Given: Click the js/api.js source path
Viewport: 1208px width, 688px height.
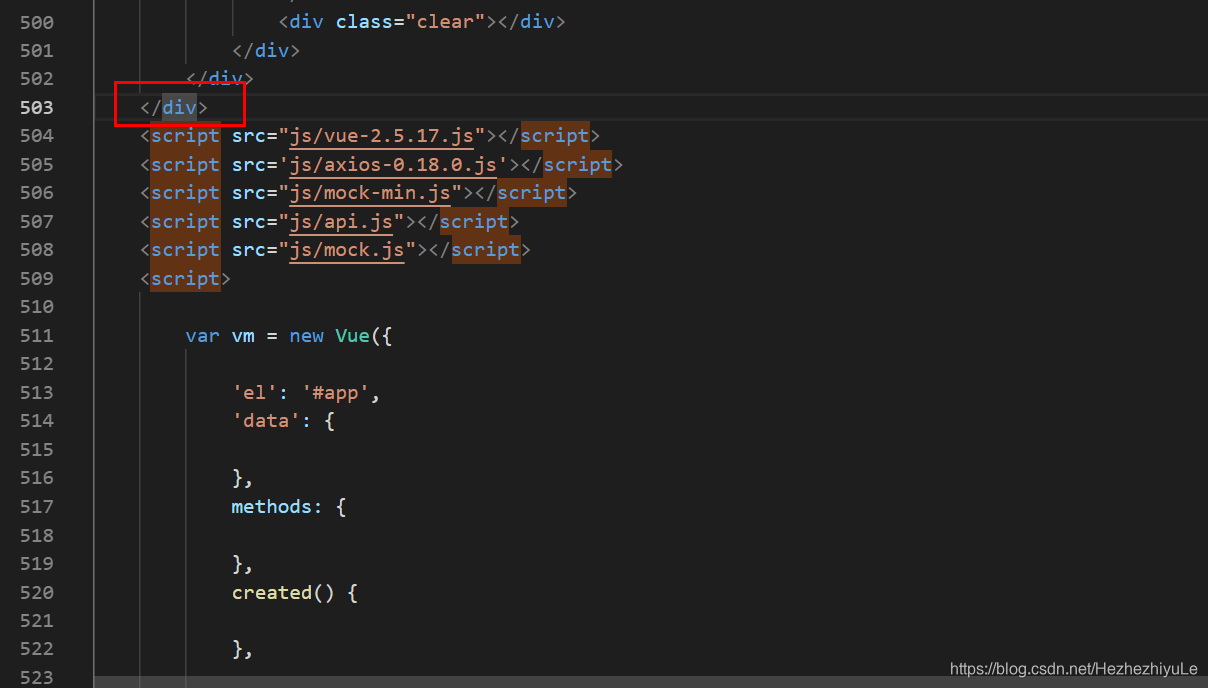Looking at the screenshot, I should [341, 221].
